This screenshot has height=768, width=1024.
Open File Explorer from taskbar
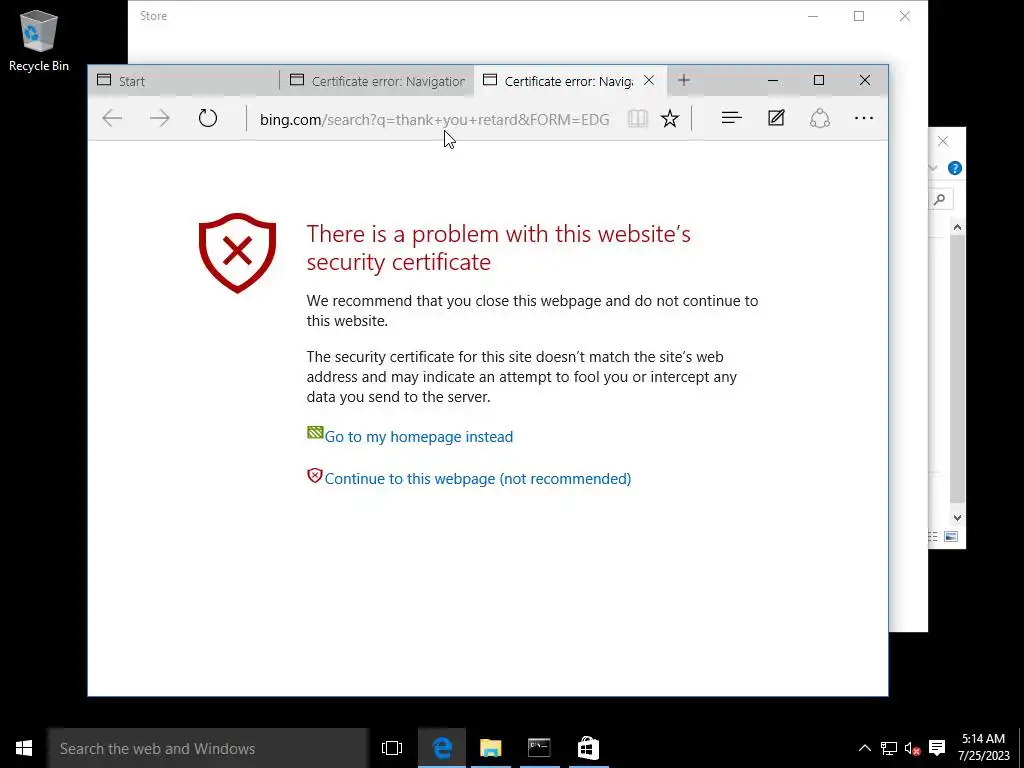(x=490, y=748)
